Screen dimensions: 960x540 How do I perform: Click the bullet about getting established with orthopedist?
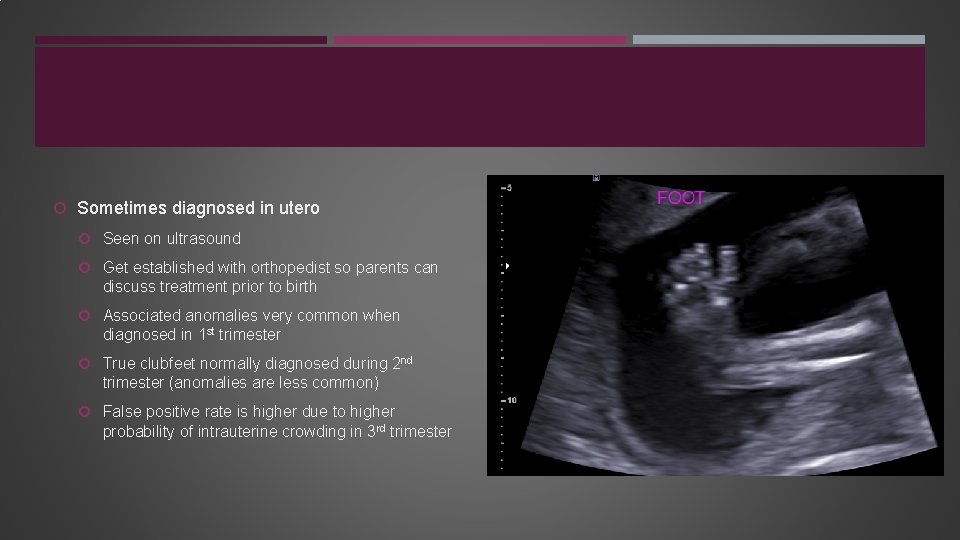click(270, 277)
